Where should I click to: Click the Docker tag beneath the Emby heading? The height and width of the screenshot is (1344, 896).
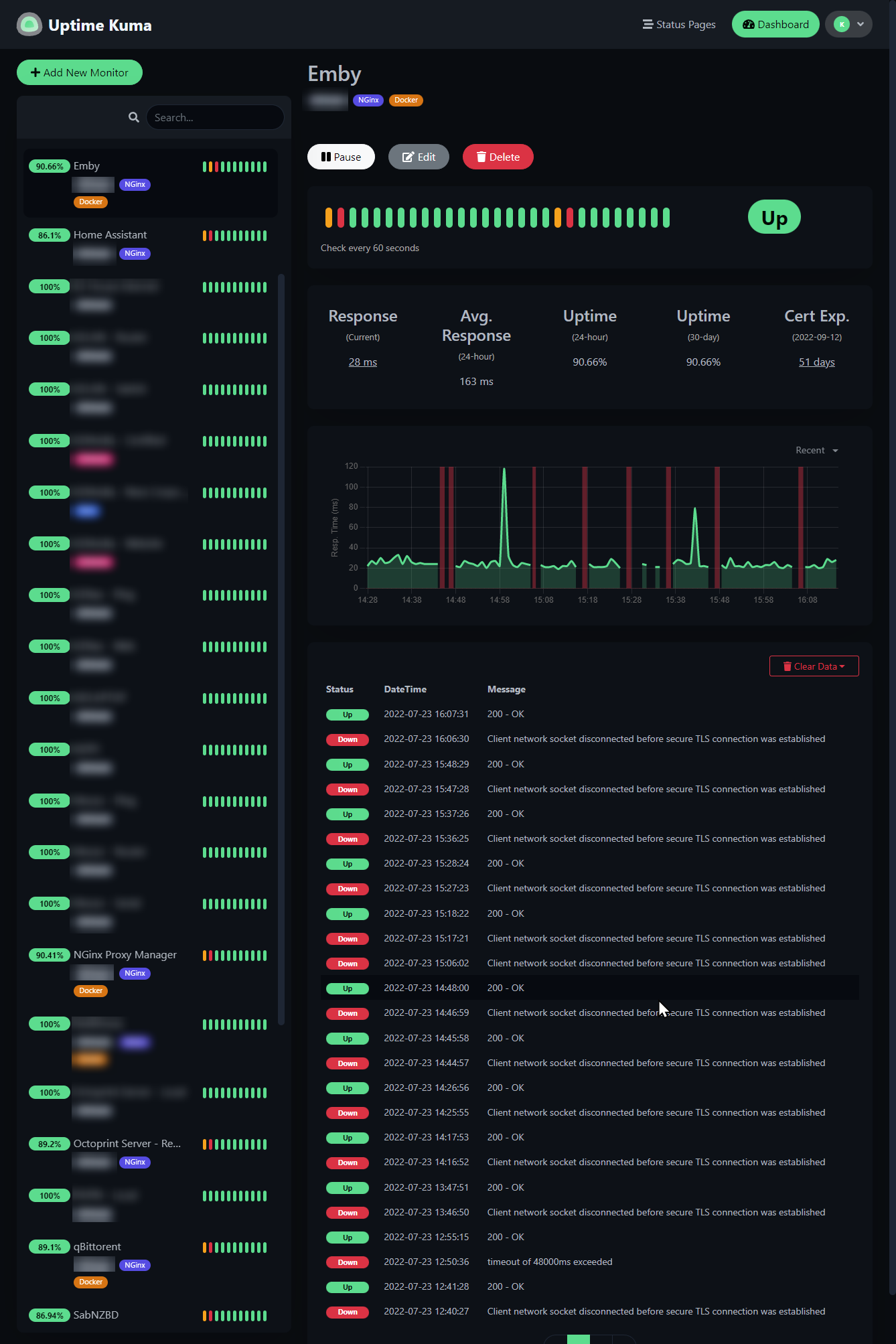(406, 100)
